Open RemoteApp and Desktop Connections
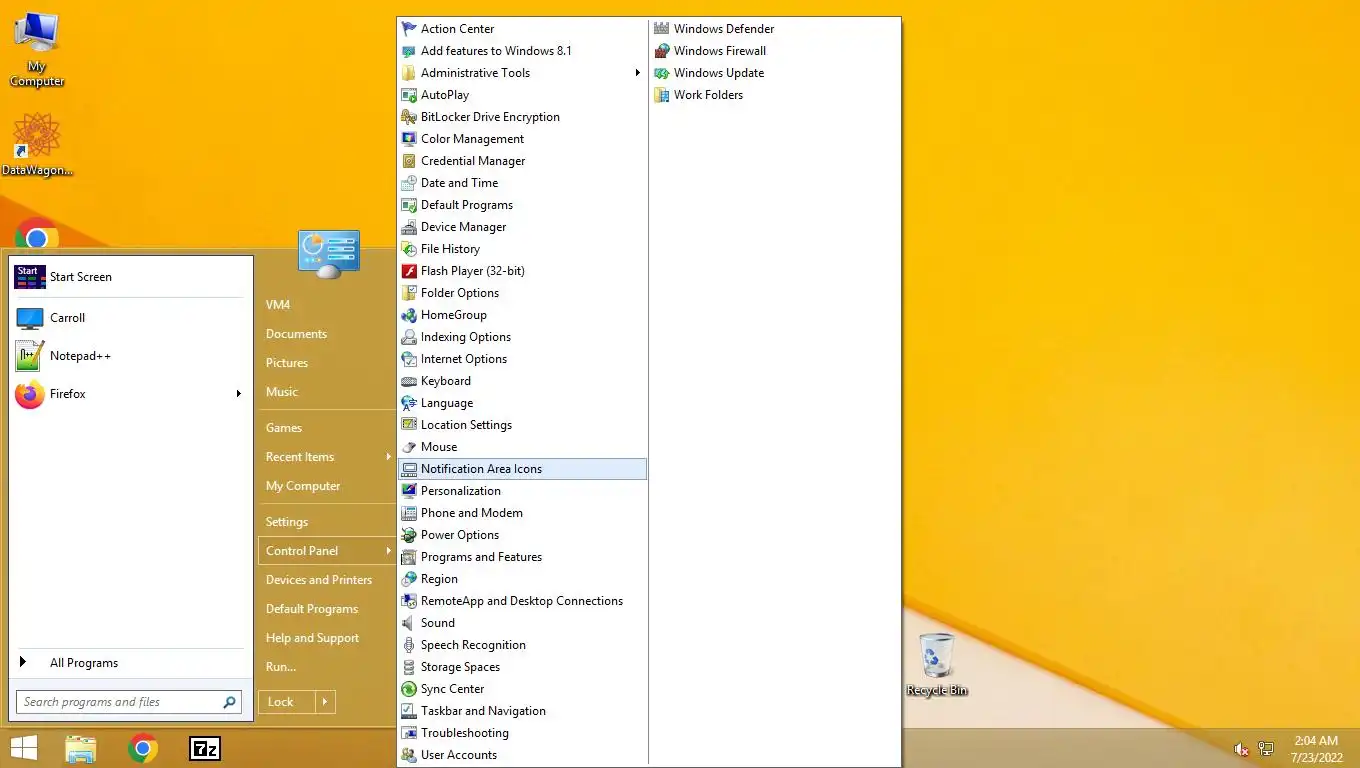The width and height of the screenshot is (1360, 768). click(522, 601)
